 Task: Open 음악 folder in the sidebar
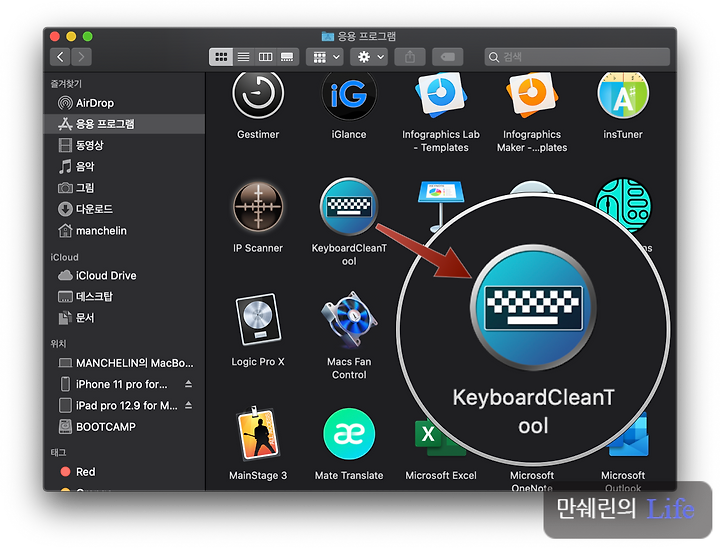[124, 166]
